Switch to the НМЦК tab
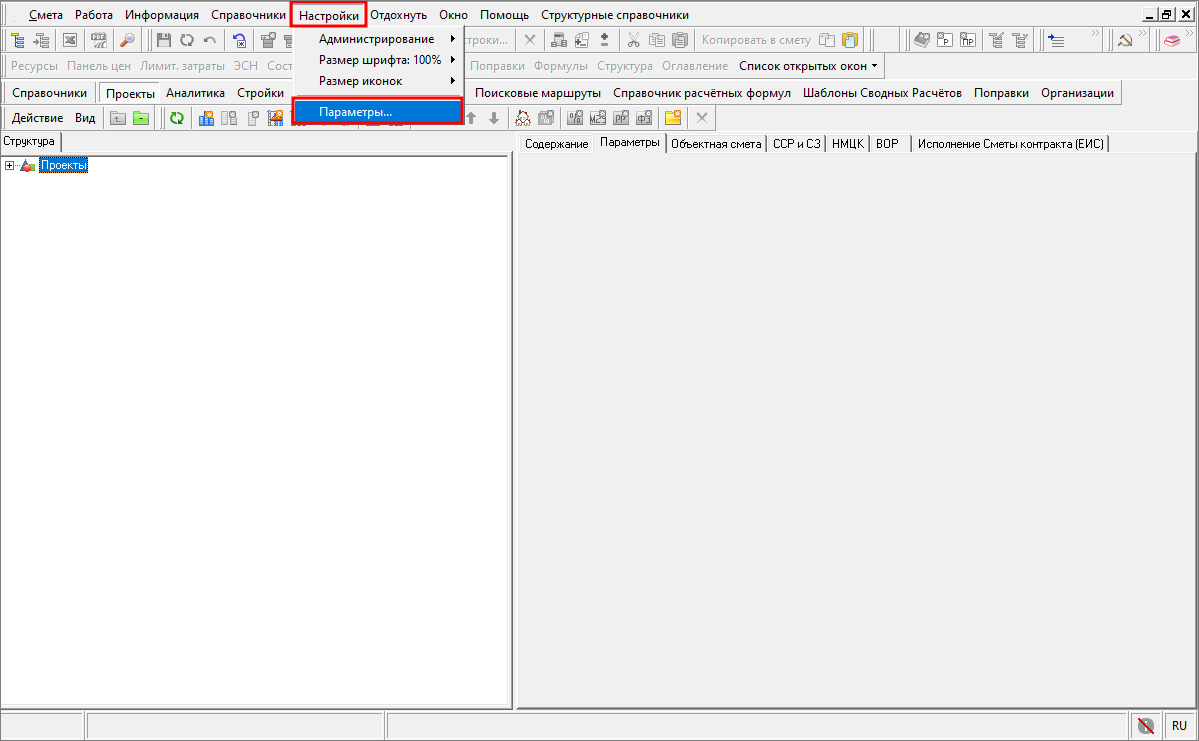The image size is (1199, 741). [847, 144]
